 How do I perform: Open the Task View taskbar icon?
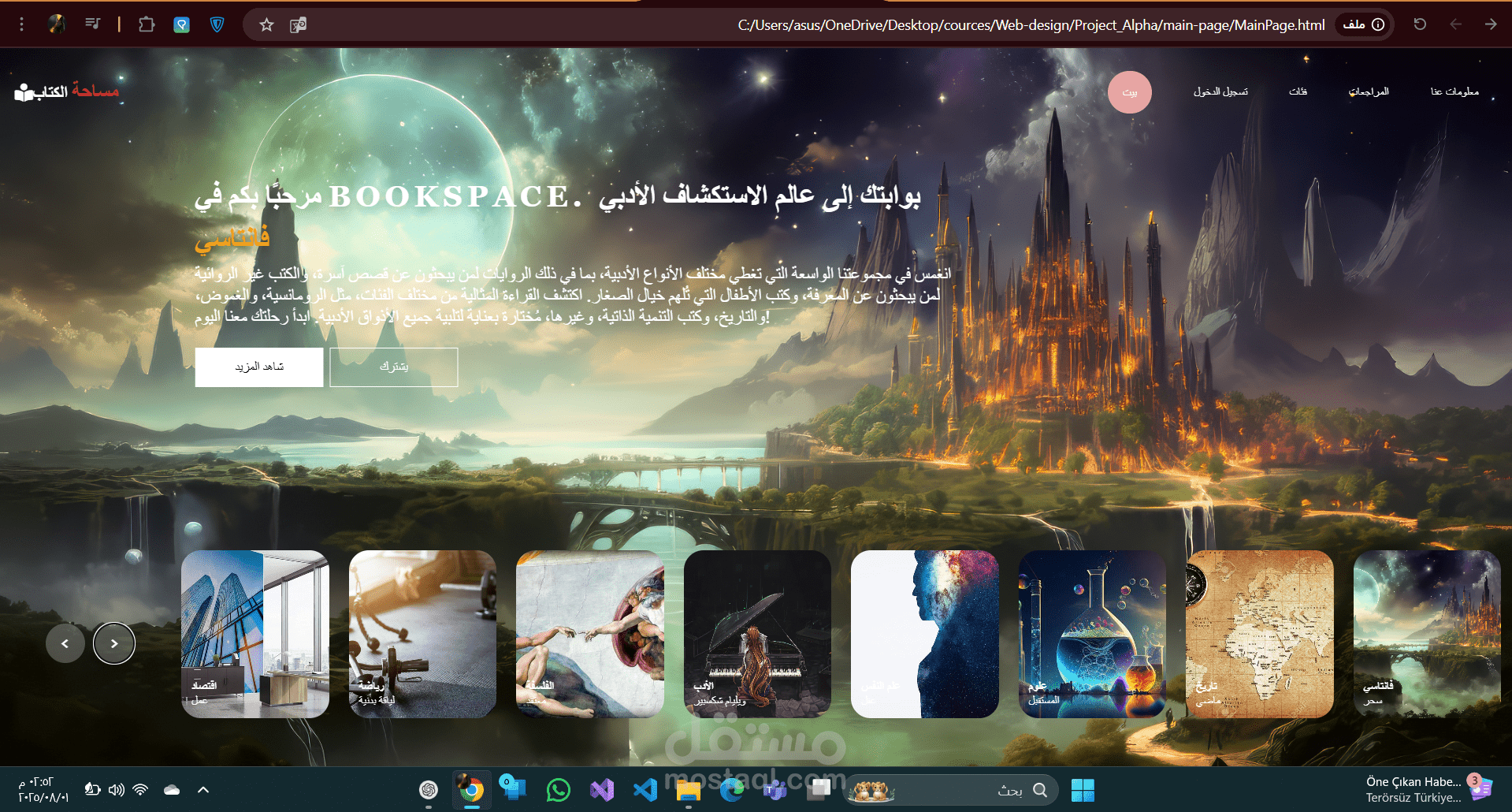pos(819,788)
